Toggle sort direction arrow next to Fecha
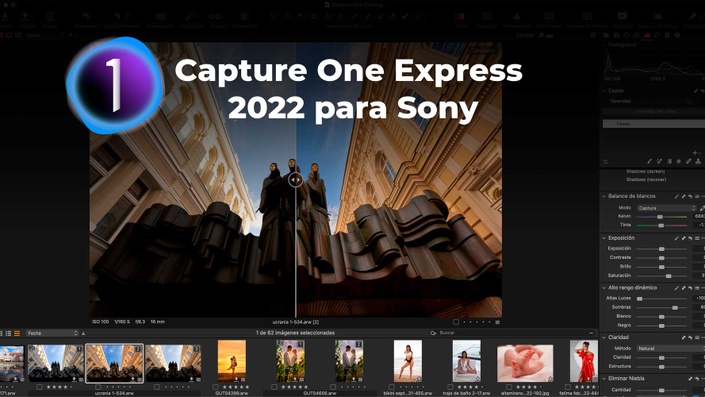This screenshot has width=705, height=397. tap(83, 333)
